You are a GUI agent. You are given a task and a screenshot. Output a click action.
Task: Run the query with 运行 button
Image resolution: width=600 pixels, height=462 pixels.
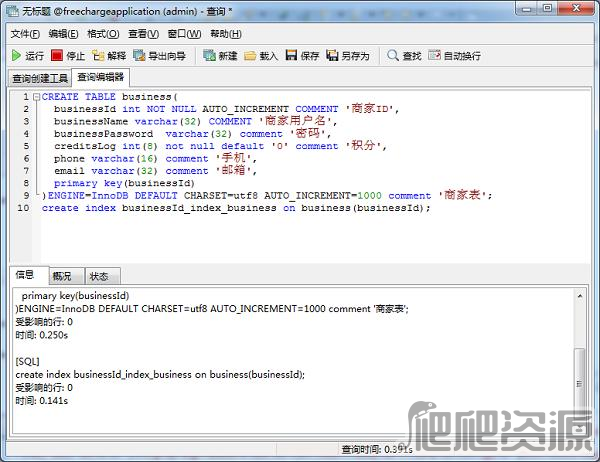coord(27,56)
